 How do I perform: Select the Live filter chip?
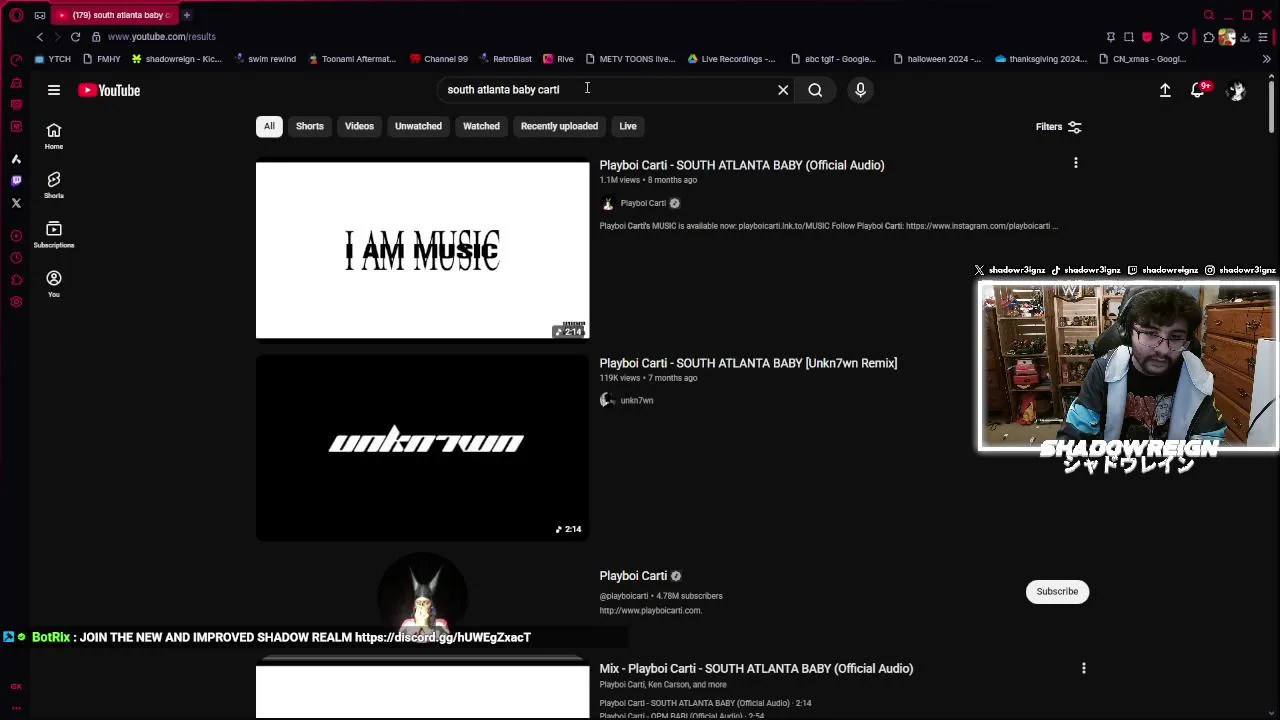coord(628,126)
